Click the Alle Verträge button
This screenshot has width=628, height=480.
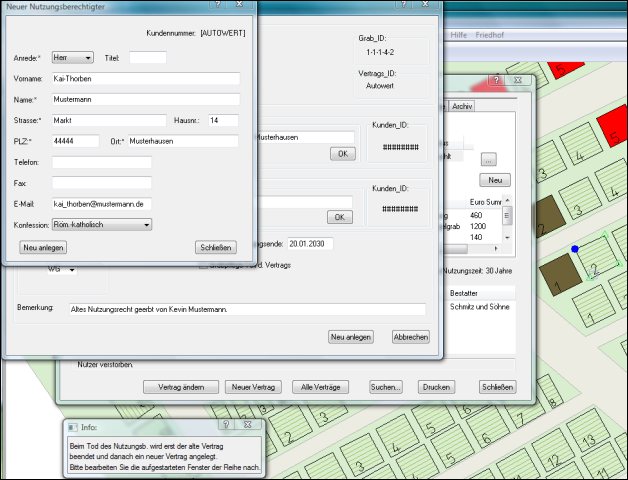(320, 387)
